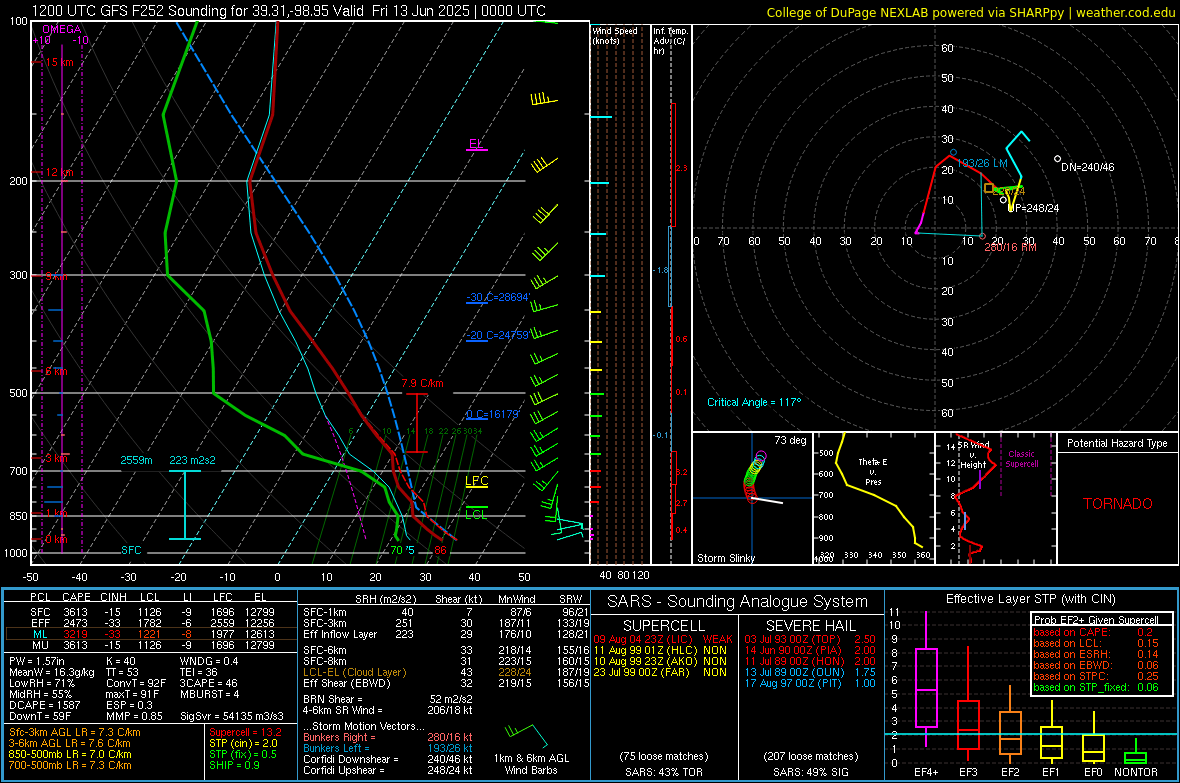Image resolution: width=1180 pixels, height=783 pixels.
Task: Click the red "TORNADO" hazard type
Action: click(x=1118, y=504)
